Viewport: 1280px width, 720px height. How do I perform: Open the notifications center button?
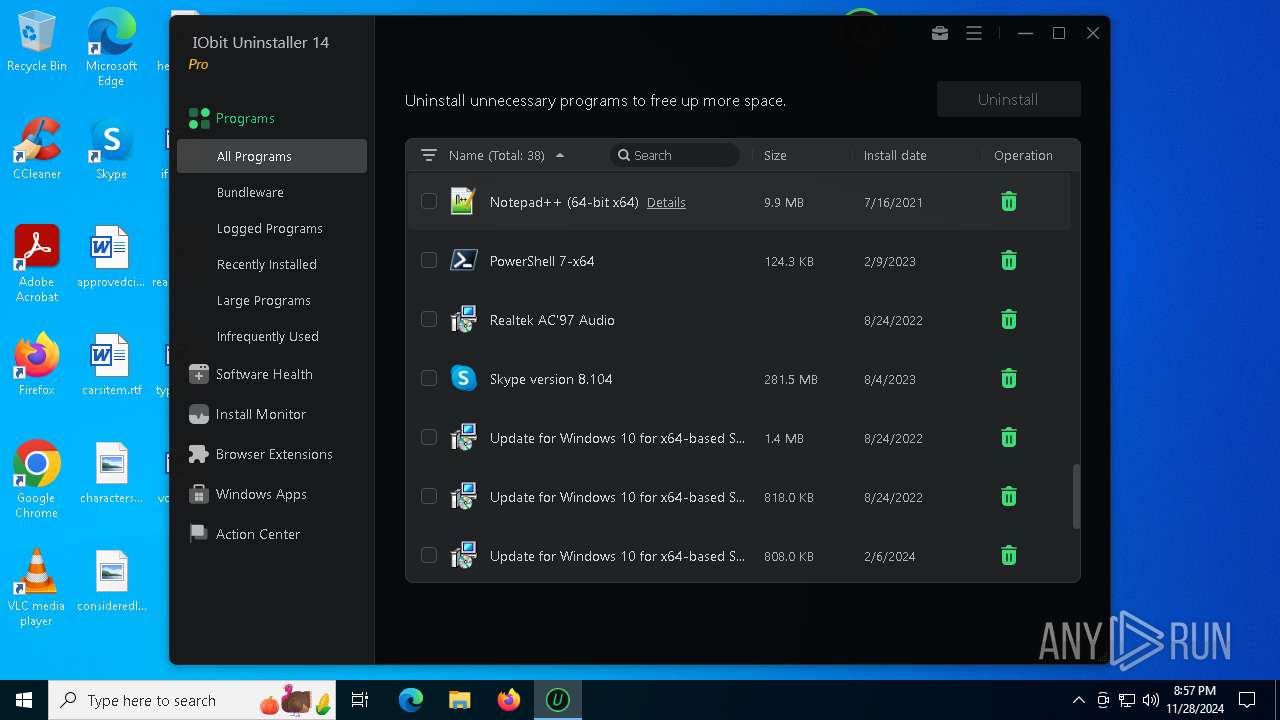pos(1247,700)
